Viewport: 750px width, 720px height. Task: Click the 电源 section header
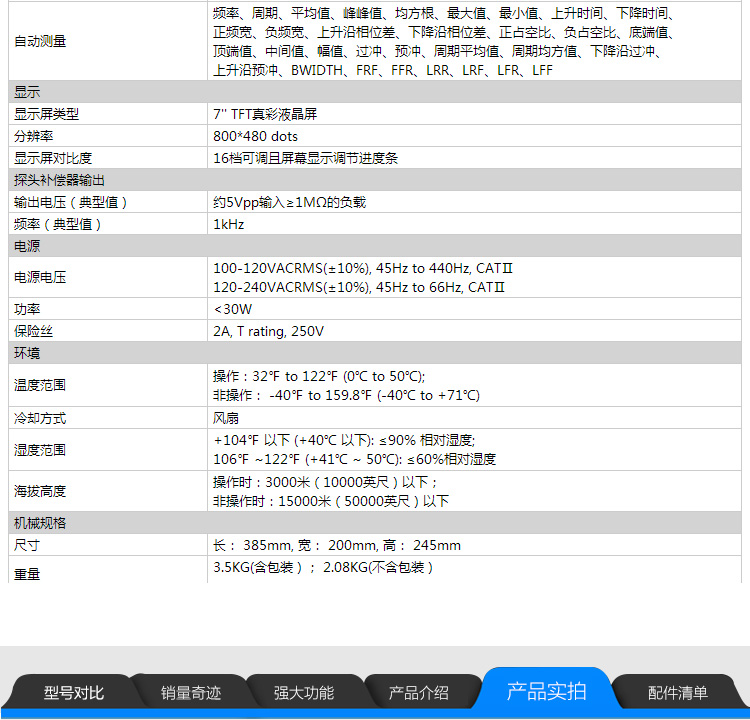(x=27, y=246)
